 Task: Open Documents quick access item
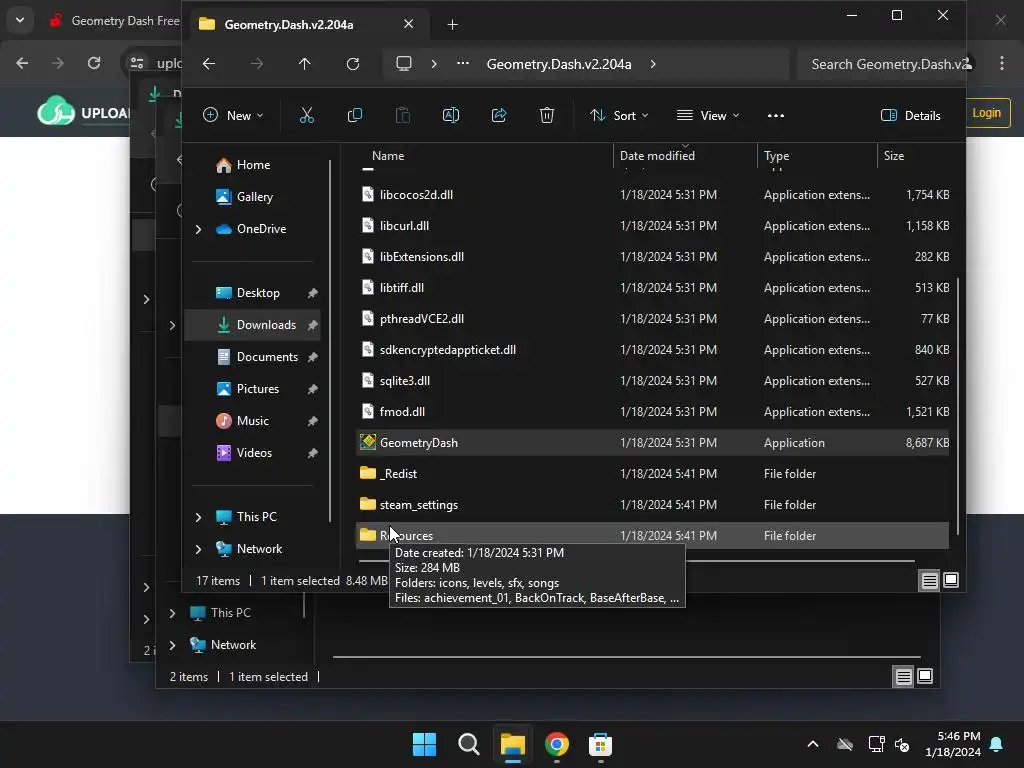coord(253,357)
